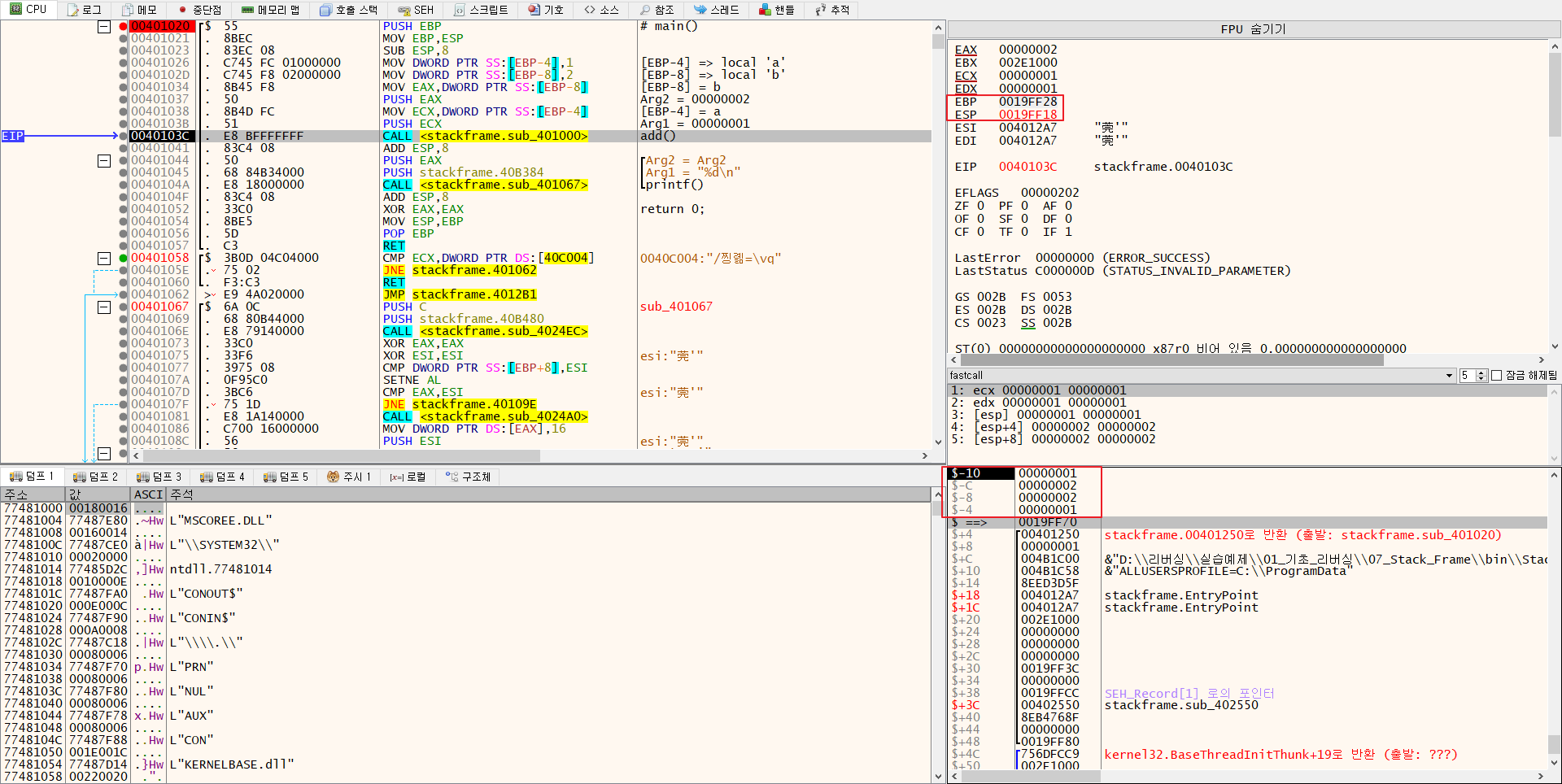
Task: Adjust the argument count stepper showing 5
Action: click(x=1481, y=375)
